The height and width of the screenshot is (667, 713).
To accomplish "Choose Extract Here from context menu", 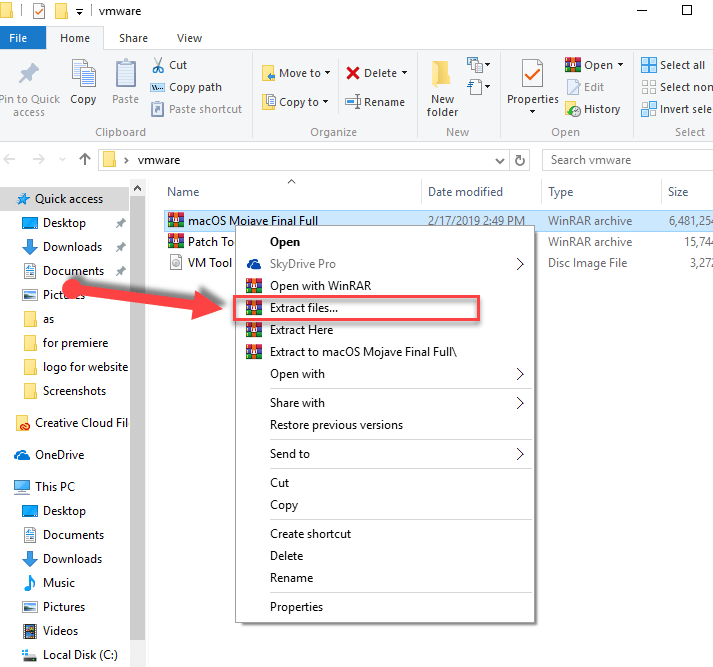I will tap(301, 330).
